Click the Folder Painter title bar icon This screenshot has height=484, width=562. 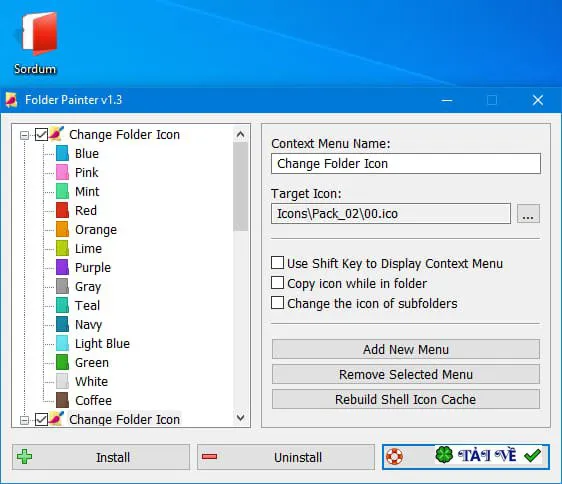pos(11,100)
